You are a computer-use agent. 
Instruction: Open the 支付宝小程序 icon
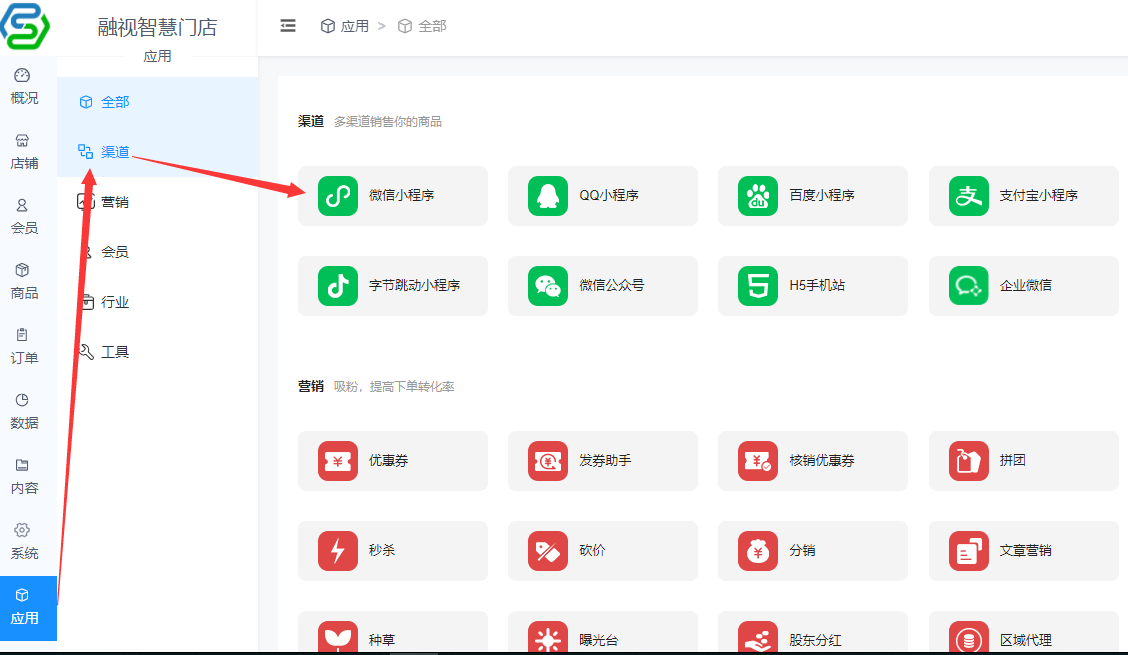click(968, 196)
